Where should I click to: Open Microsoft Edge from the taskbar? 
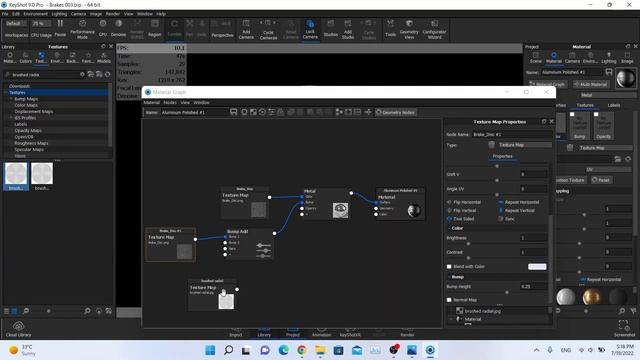[x=283, y=350]
